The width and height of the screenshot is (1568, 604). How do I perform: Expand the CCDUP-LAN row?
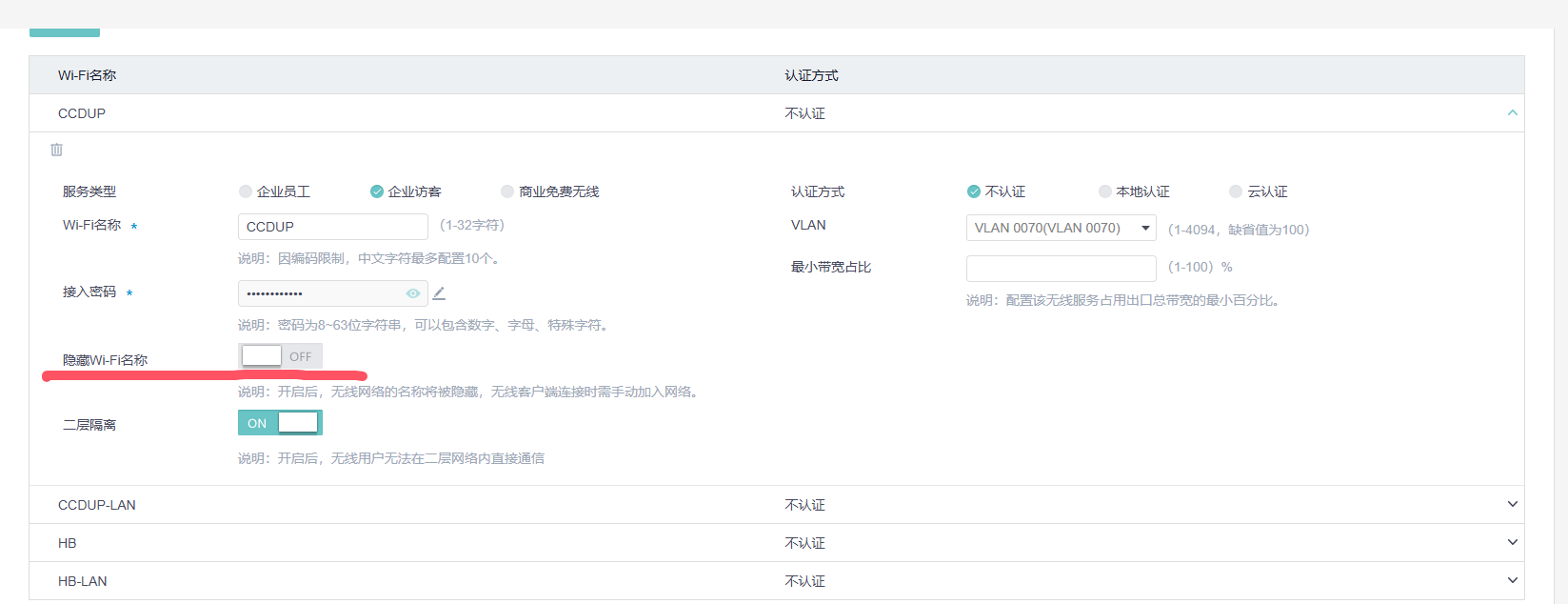click(x=1513, y=504)
